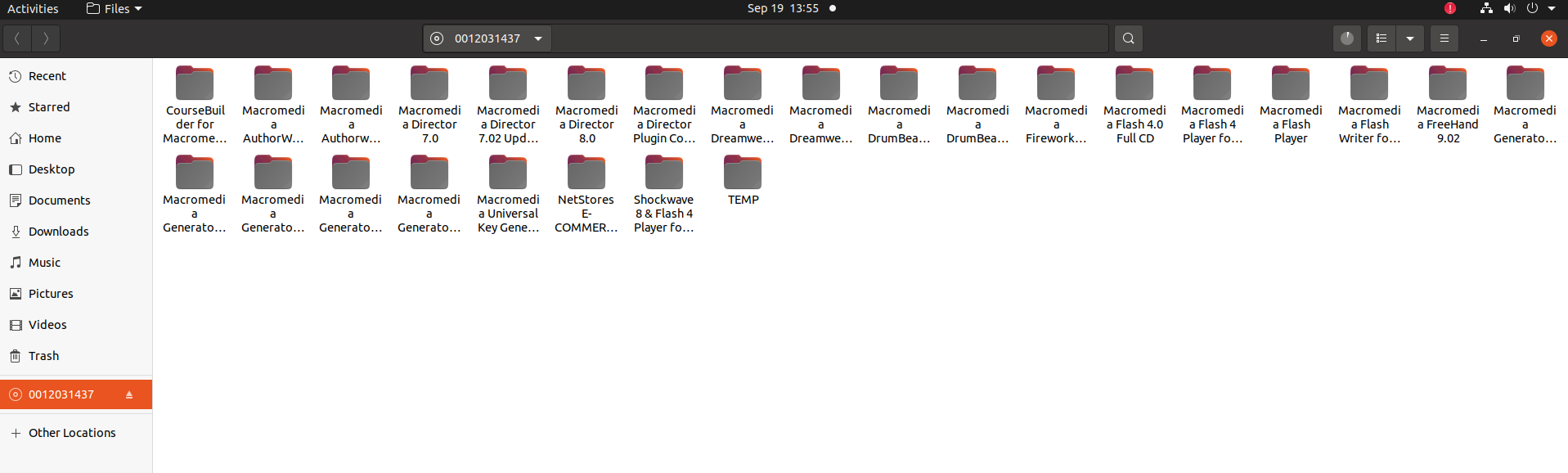1568x473 pixels.
Task: Open the search magnifier in the toolbar
Action: click(1128, 38)
